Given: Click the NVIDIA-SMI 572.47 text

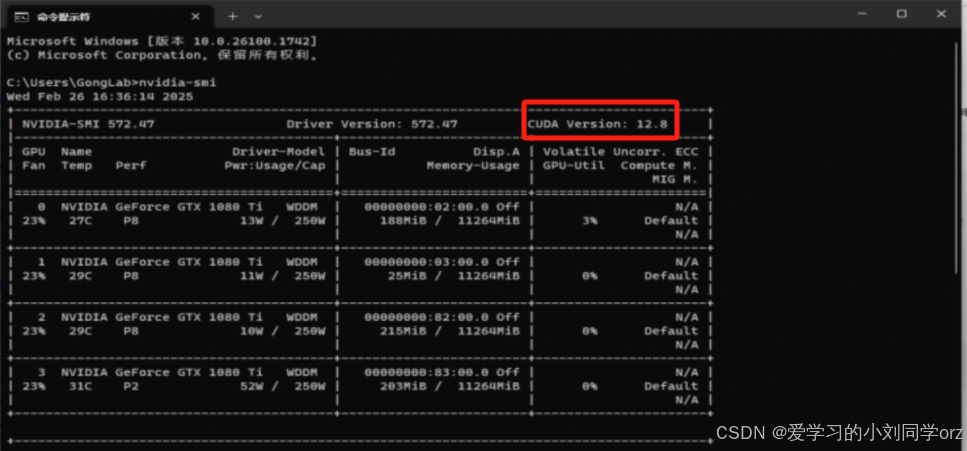Looking at the screenshot, I should click(x=88, y=124).
